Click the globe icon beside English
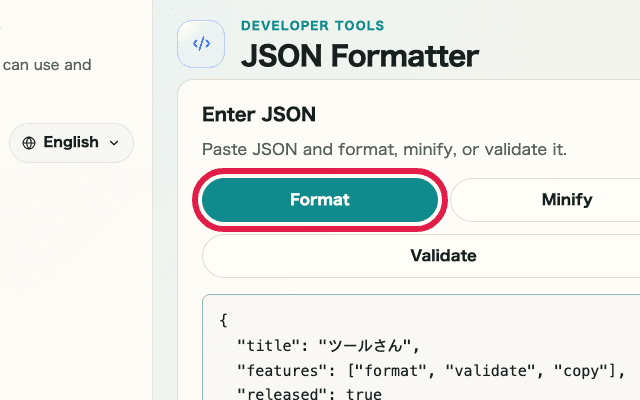Viewport: 640px width, 400px height. pos(29,143)
